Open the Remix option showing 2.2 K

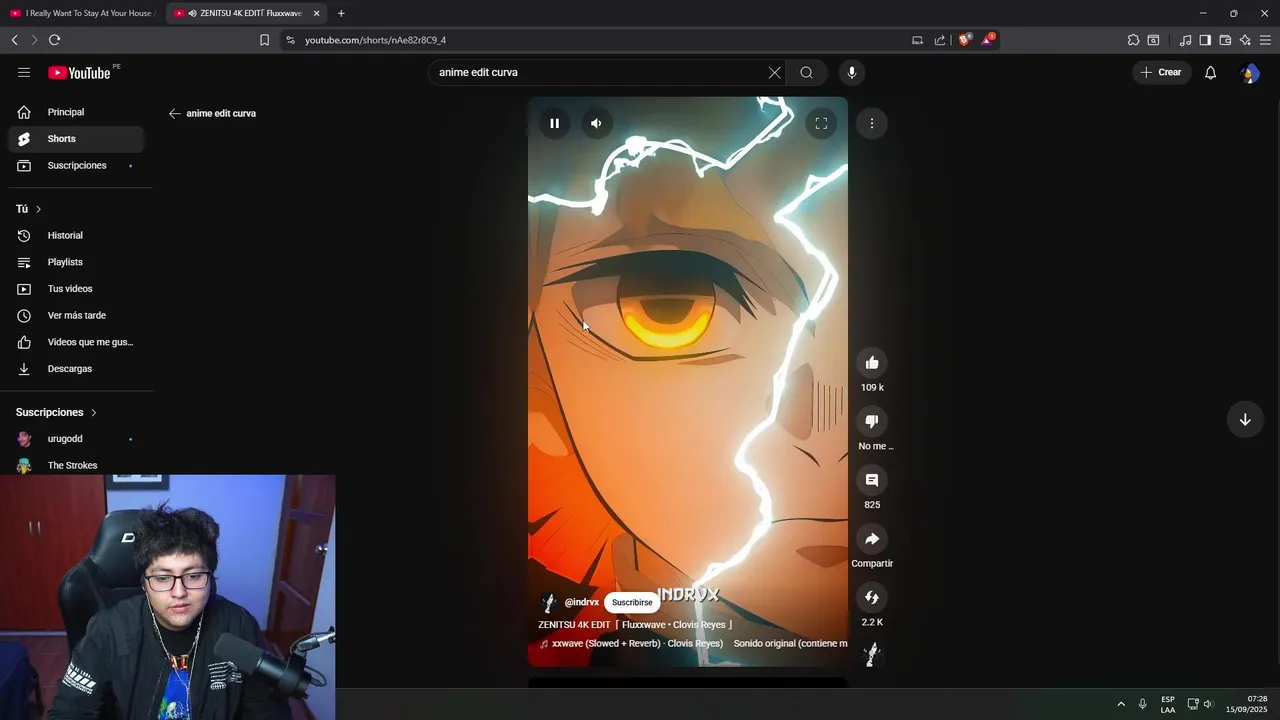[x=872, y=597]
